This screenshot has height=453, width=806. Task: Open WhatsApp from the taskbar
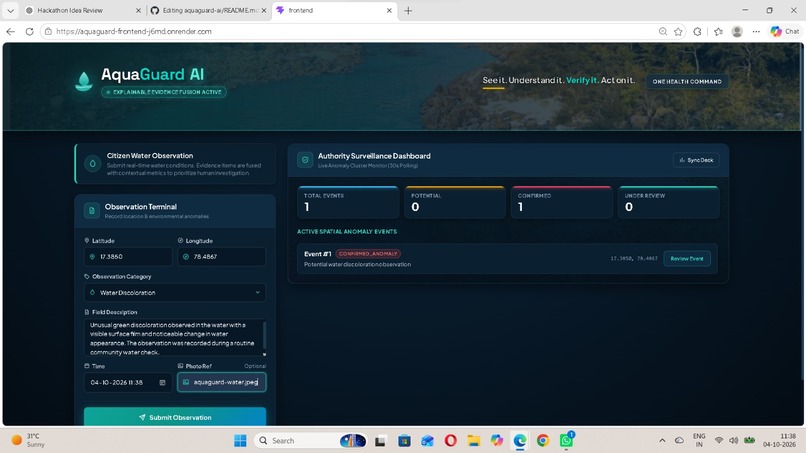[566, 440]
